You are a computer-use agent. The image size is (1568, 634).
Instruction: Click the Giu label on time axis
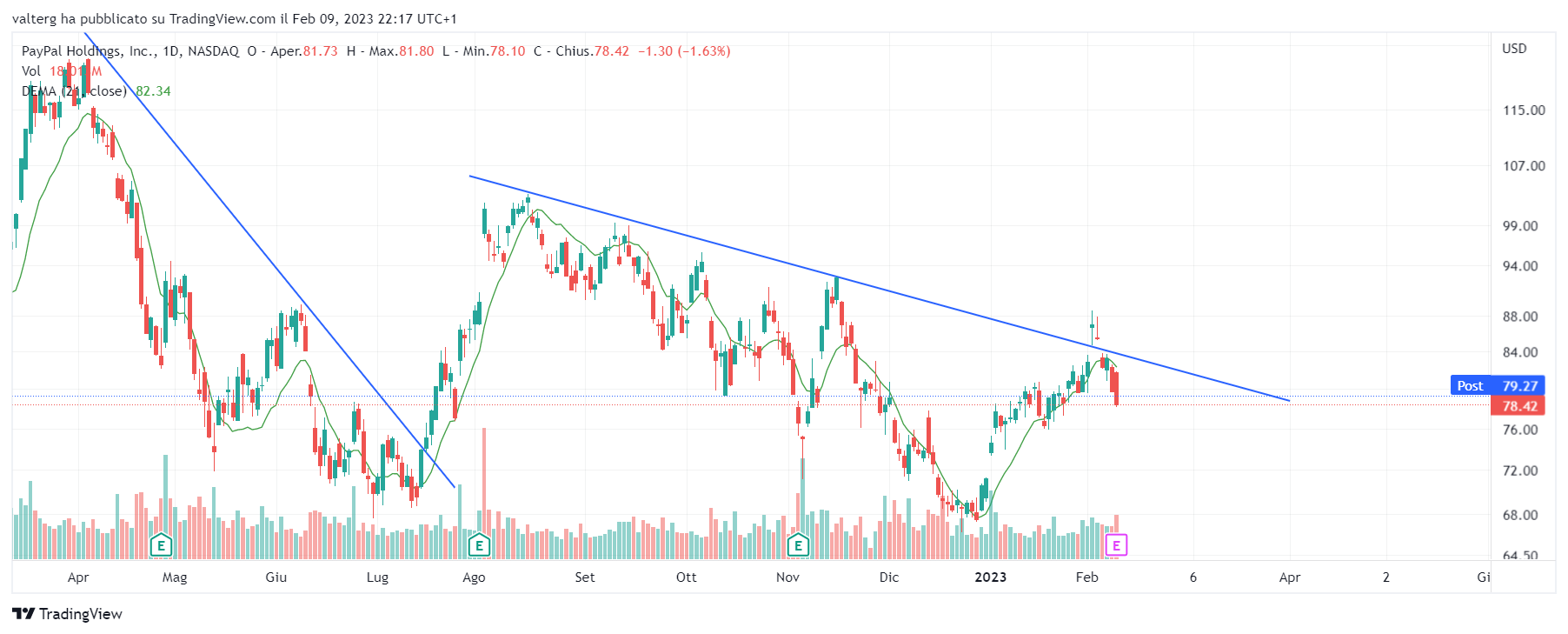[x=276, y=577]
